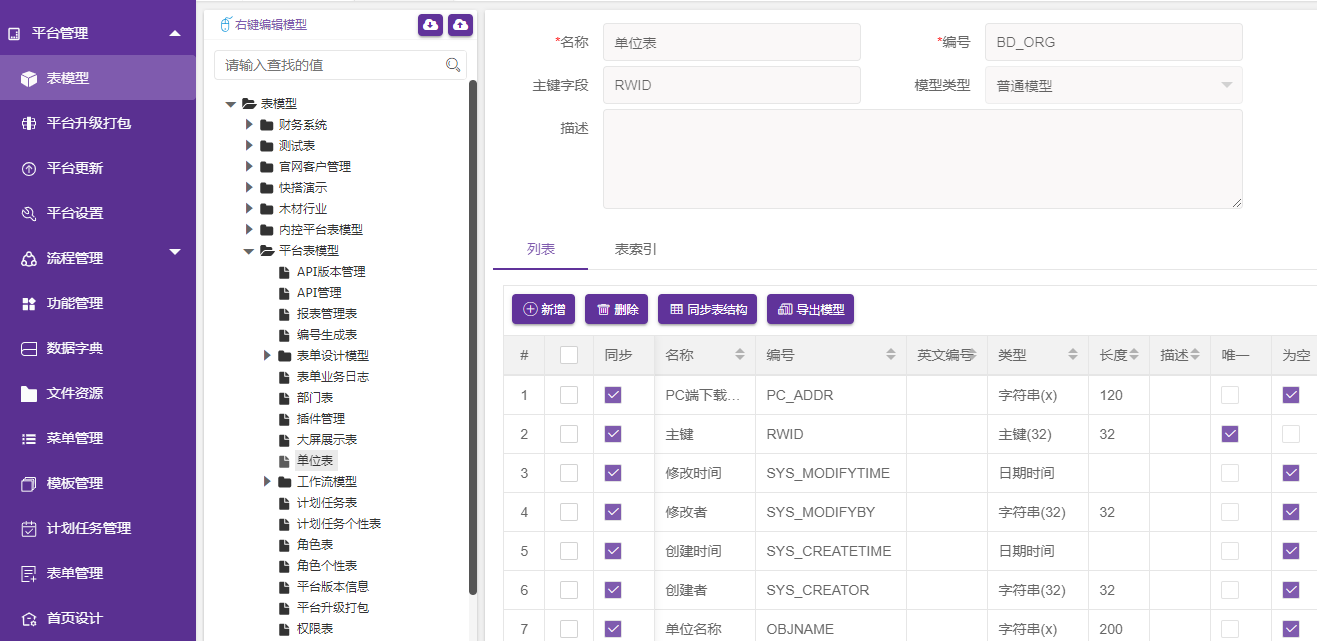Uncheck 同步 checkbox for PC_ADDR row

(x=614, y=395)
